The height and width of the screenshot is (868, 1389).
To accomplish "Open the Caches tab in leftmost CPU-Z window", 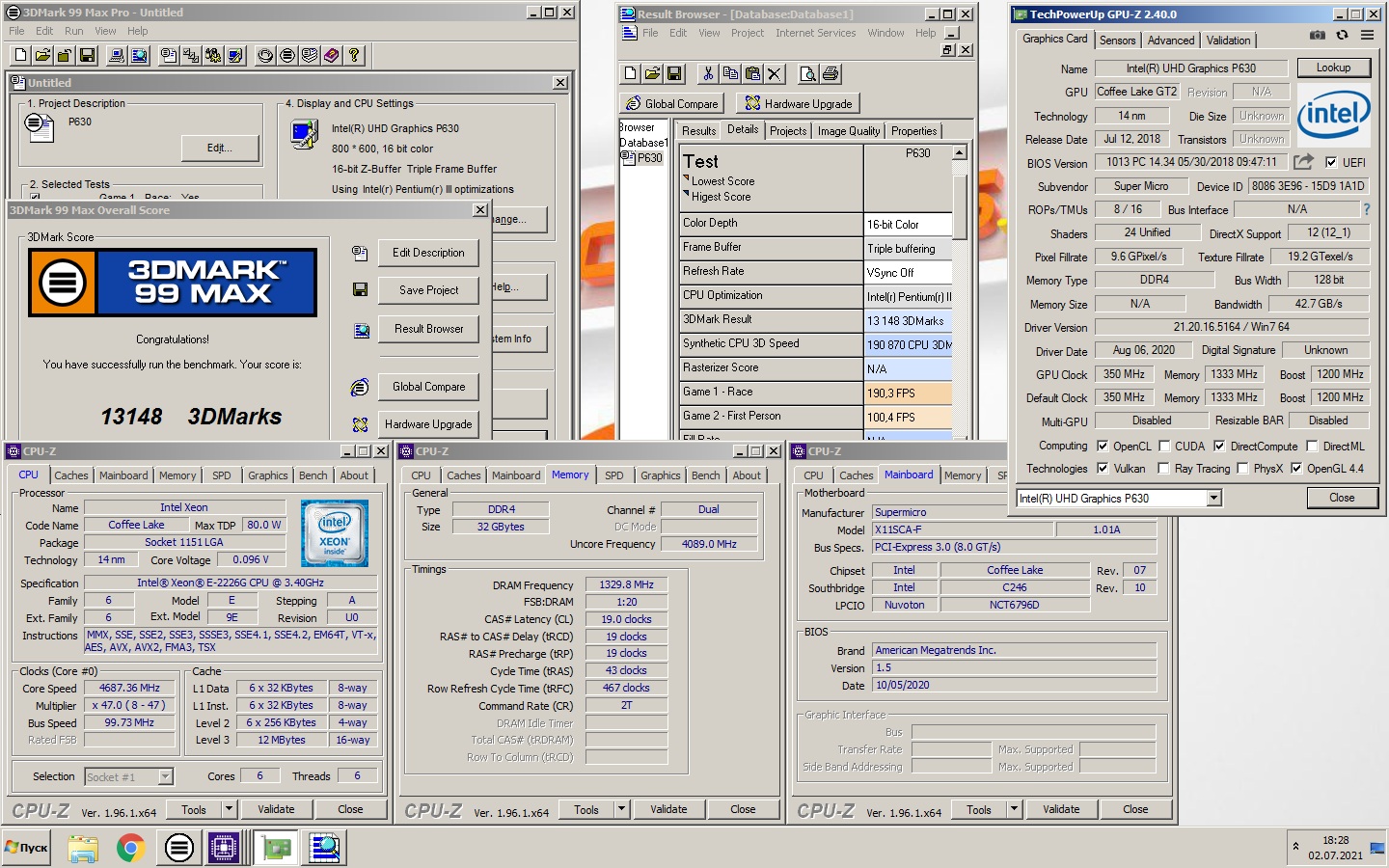I will coord(71,475).
